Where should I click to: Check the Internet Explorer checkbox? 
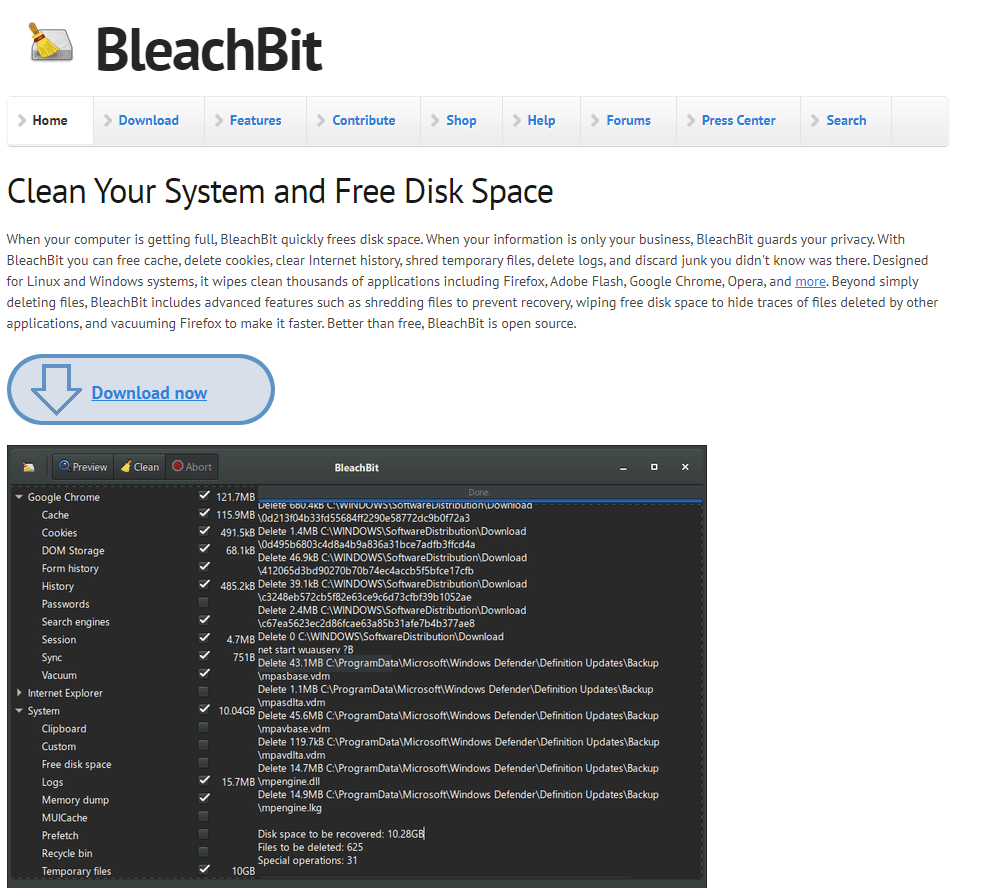pyautogui.click(x=203, y=692)
